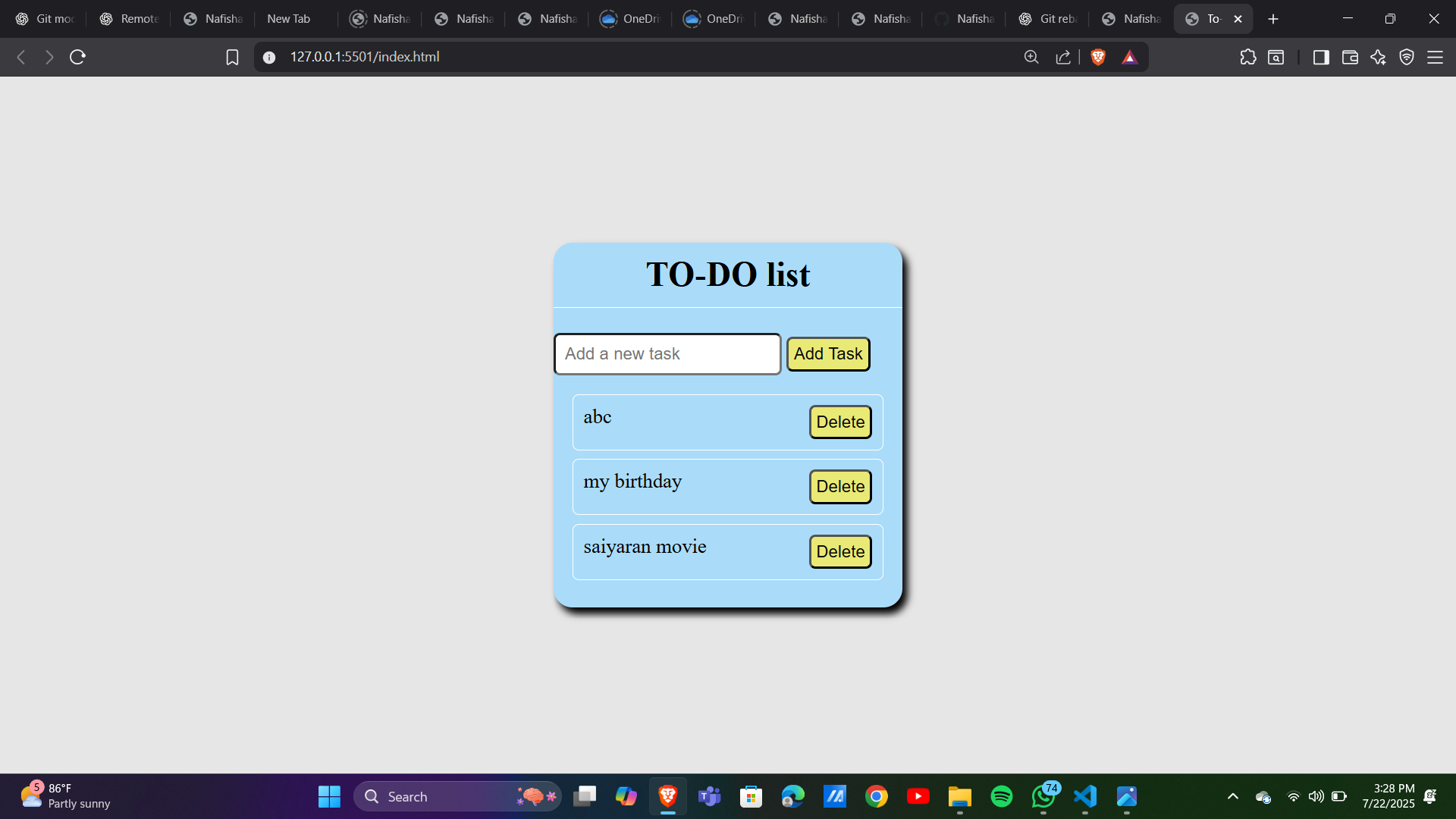Delete the abc task
Image resolution: width=1456 pixels, height=819 pixels.
pos(840,422)
